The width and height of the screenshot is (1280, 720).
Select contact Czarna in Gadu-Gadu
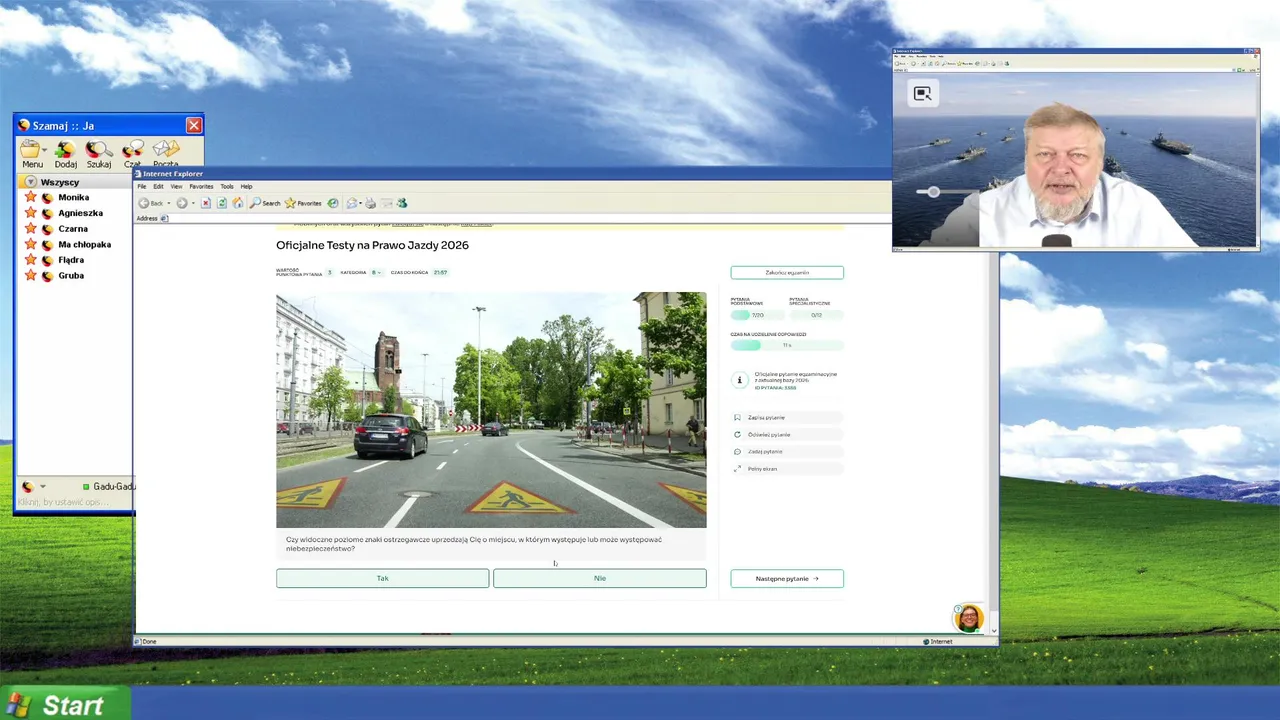(73, 229)
